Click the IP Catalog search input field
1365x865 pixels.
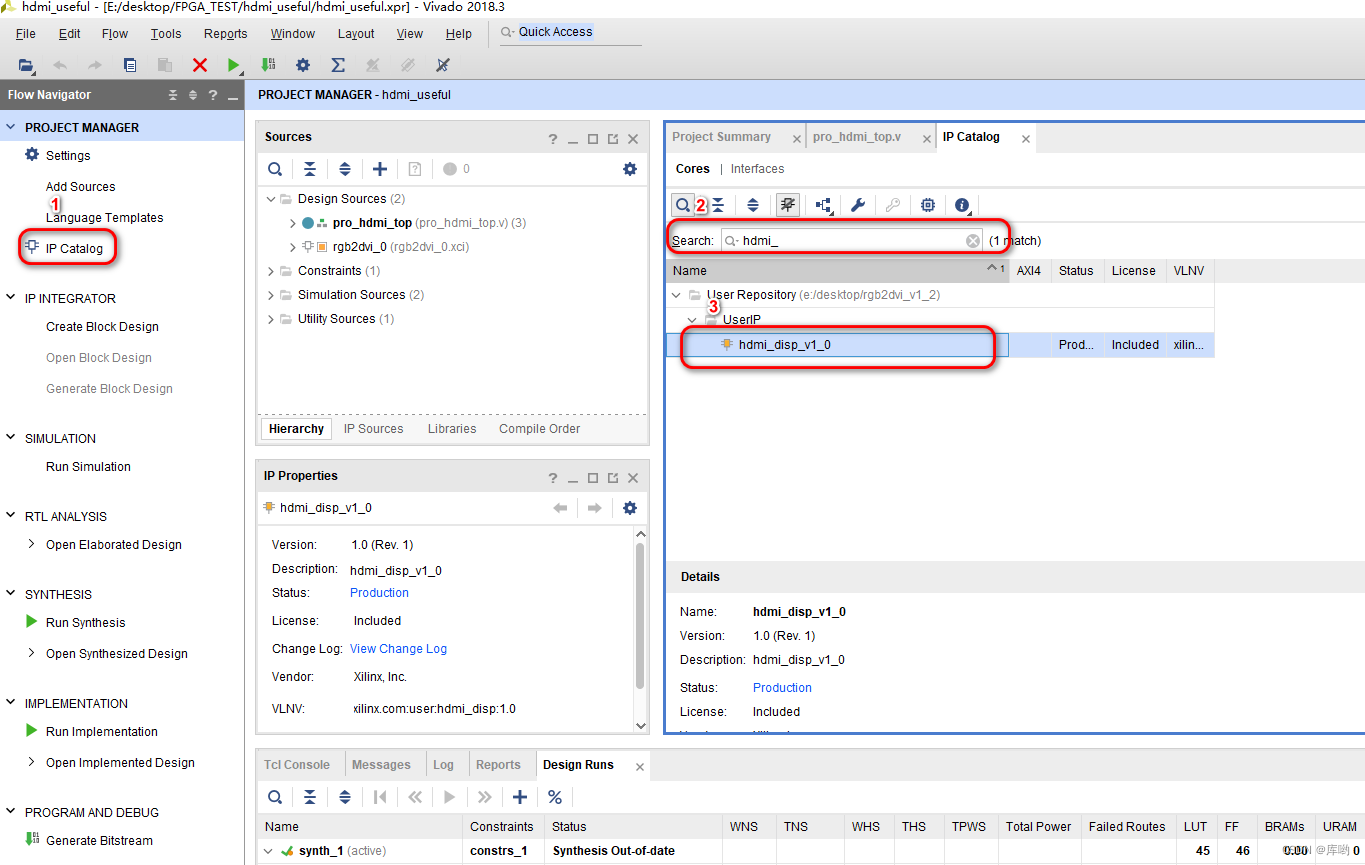coord(852,241)
